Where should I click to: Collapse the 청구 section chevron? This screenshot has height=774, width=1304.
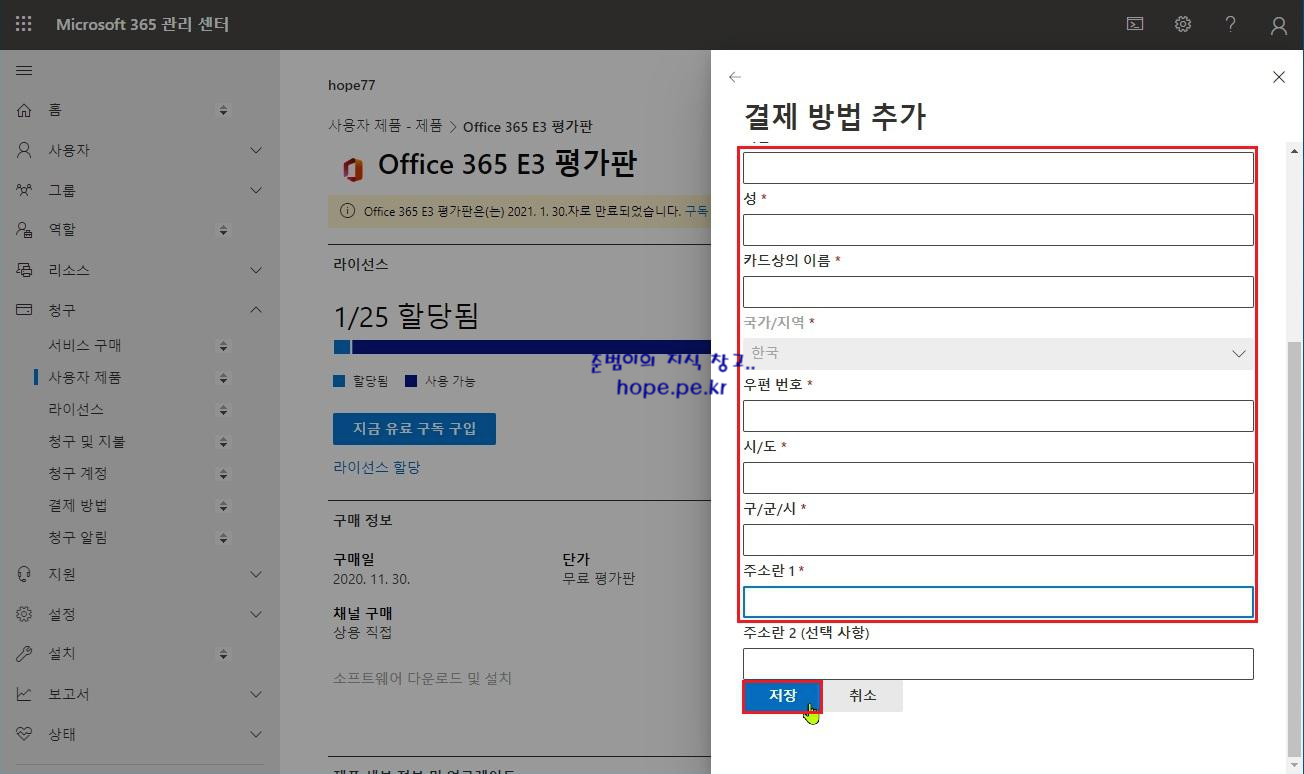tap(256, 310)
